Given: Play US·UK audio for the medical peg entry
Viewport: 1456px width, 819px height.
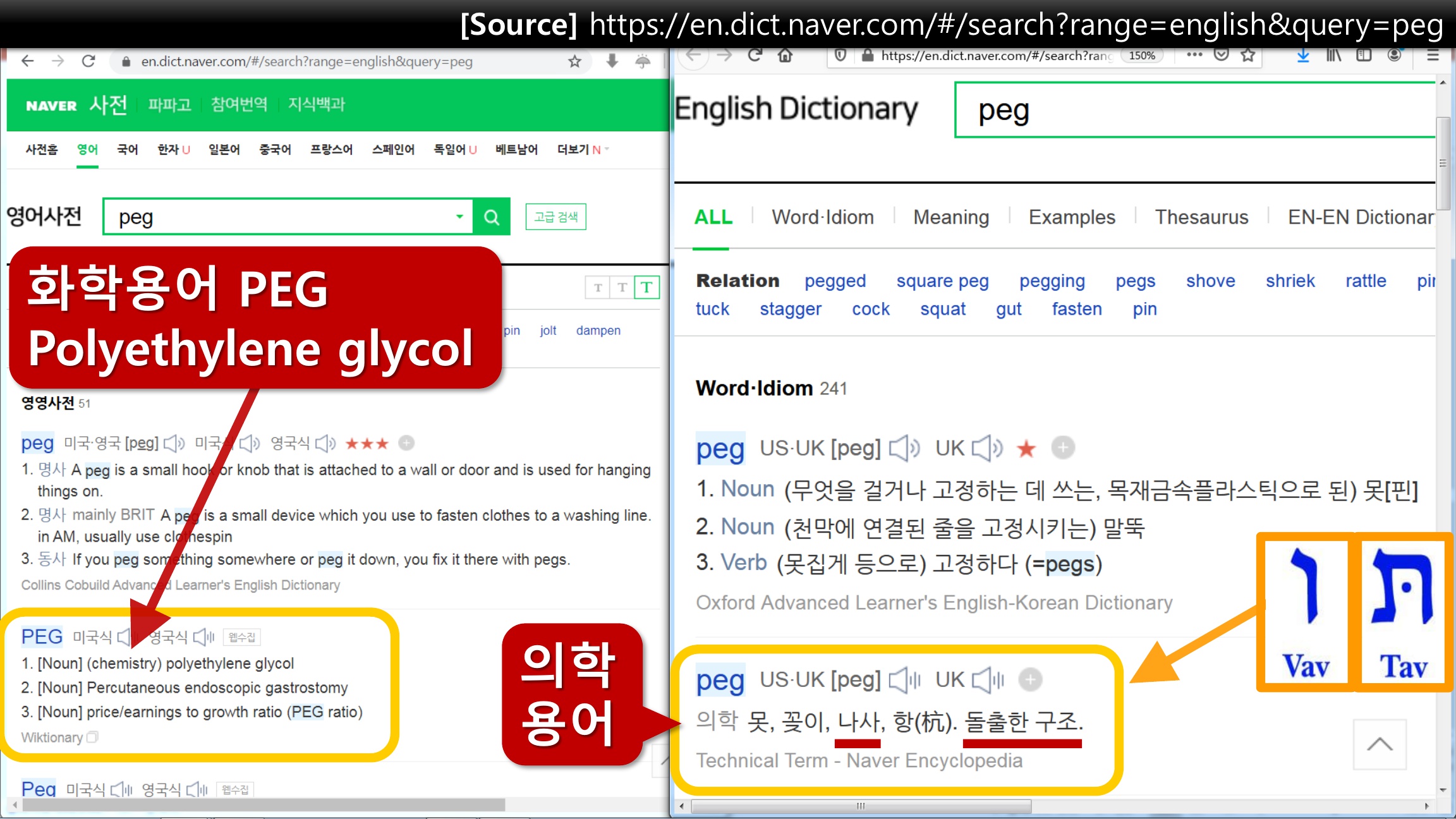Looking at the screenshot, I should pos(905,680).
